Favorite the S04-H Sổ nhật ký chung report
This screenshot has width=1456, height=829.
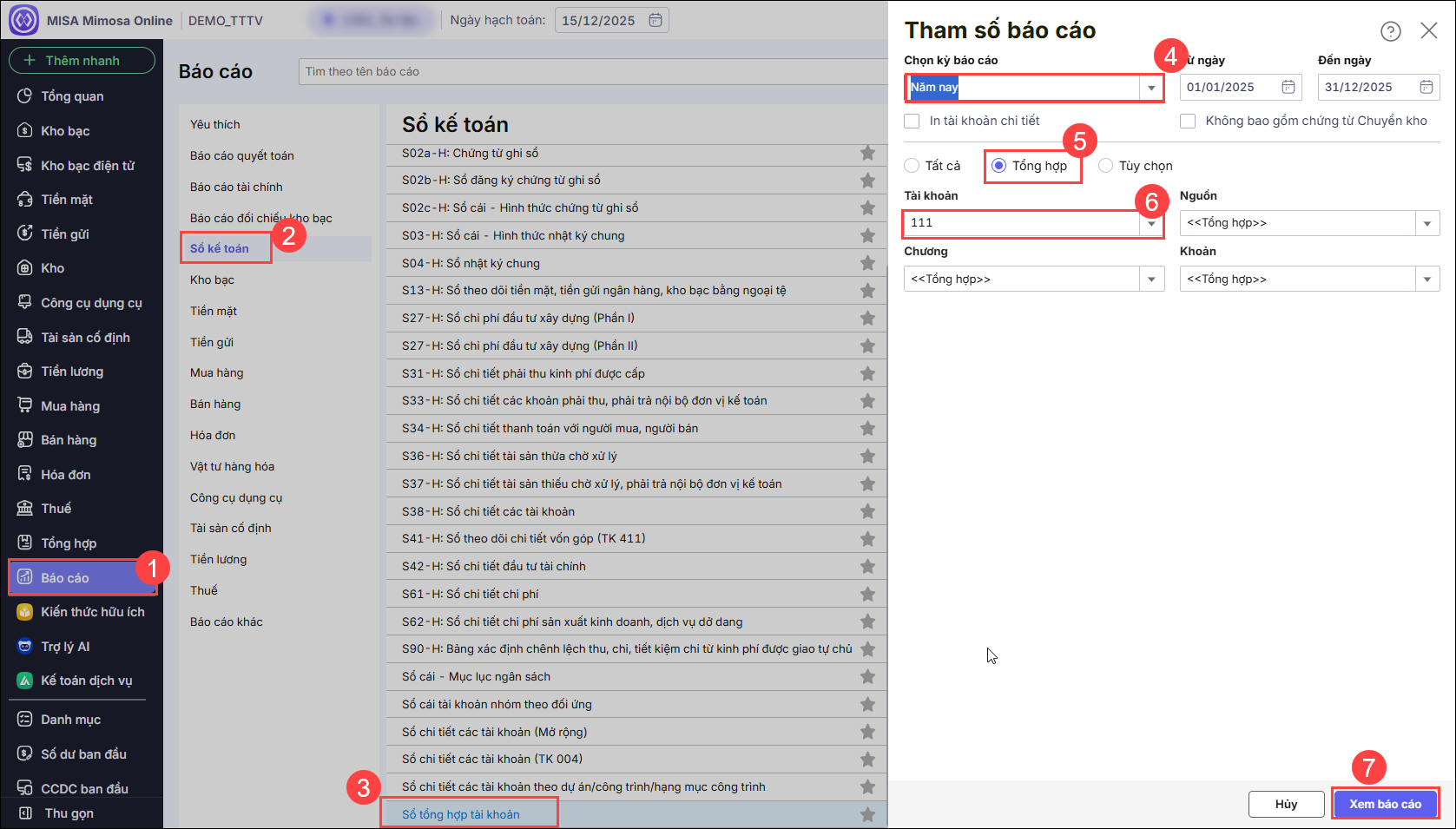pyautogui.click(x=866, y=263)
